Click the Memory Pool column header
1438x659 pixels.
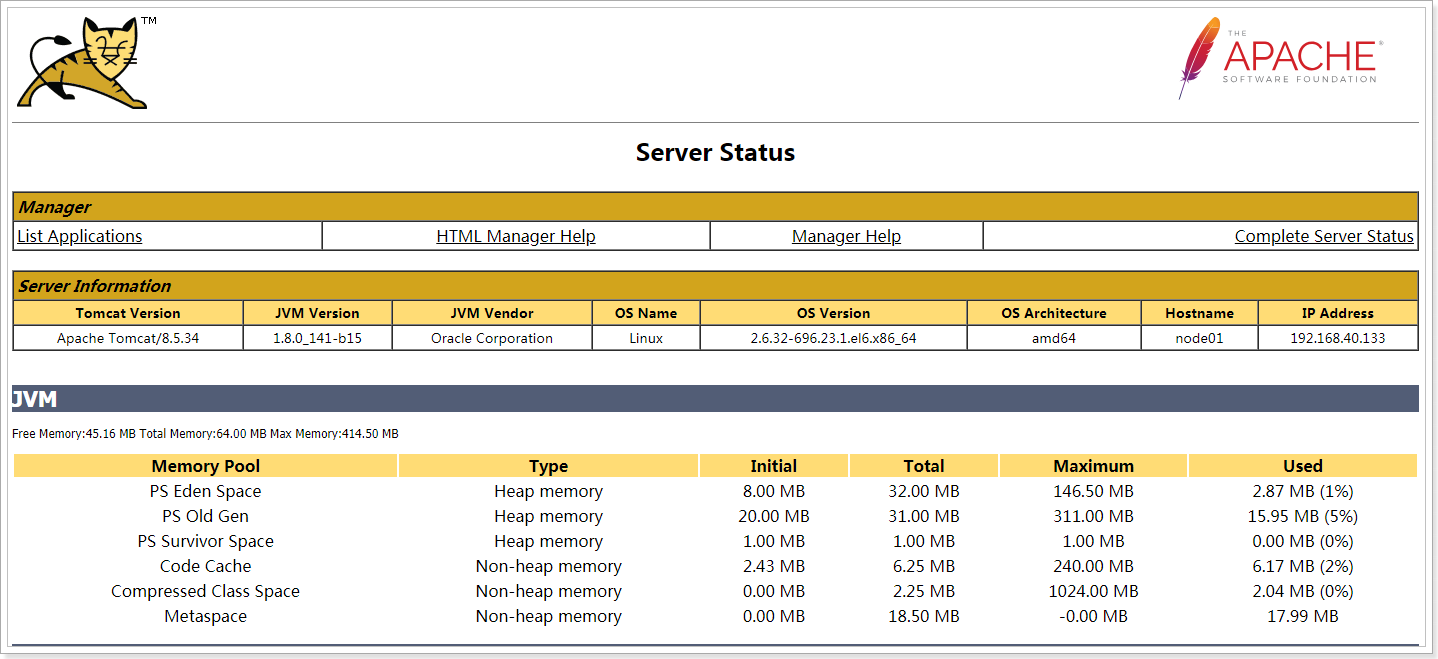(206, 466)
